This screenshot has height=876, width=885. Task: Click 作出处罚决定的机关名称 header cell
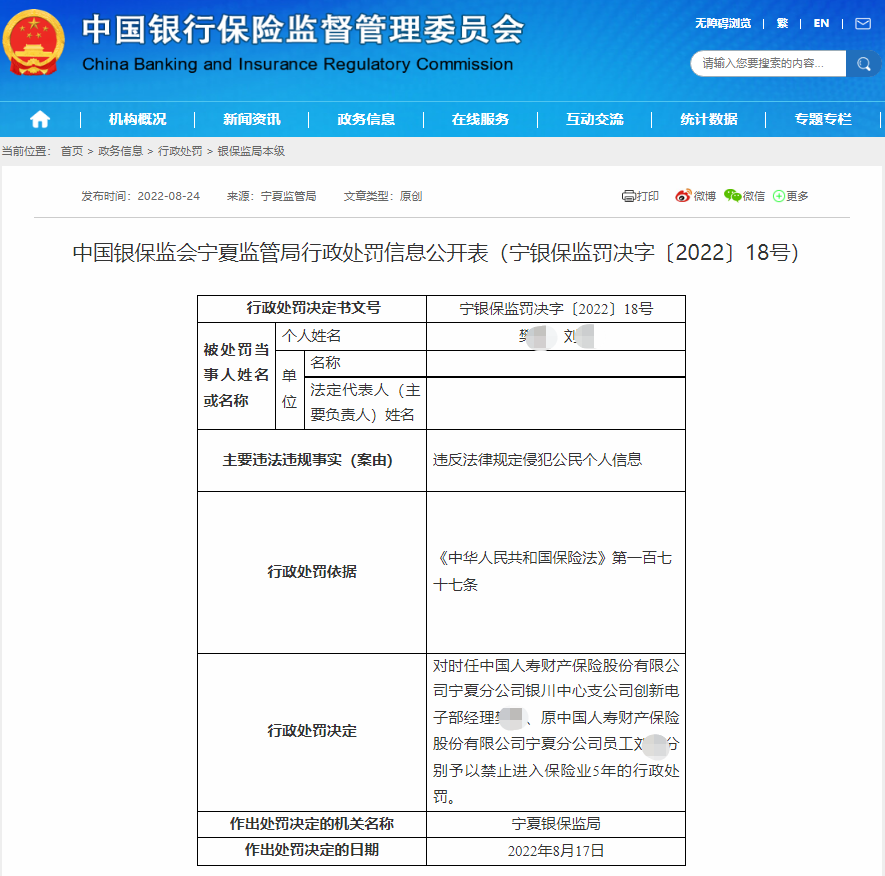pos(312,824)
